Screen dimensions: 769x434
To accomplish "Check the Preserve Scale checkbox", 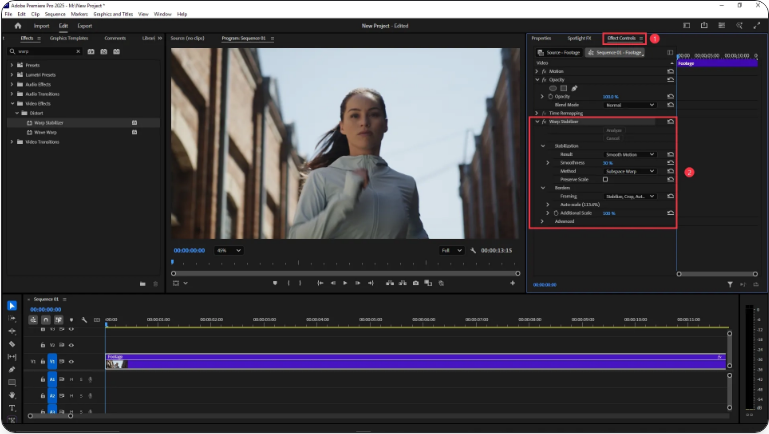I will (x=605, y=179).
